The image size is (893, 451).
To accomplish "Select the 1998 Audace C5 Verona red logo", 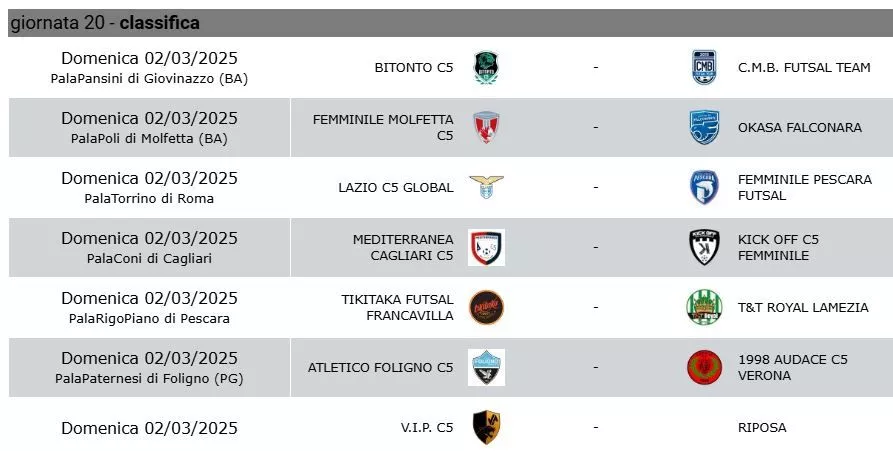I will point(704,367).
